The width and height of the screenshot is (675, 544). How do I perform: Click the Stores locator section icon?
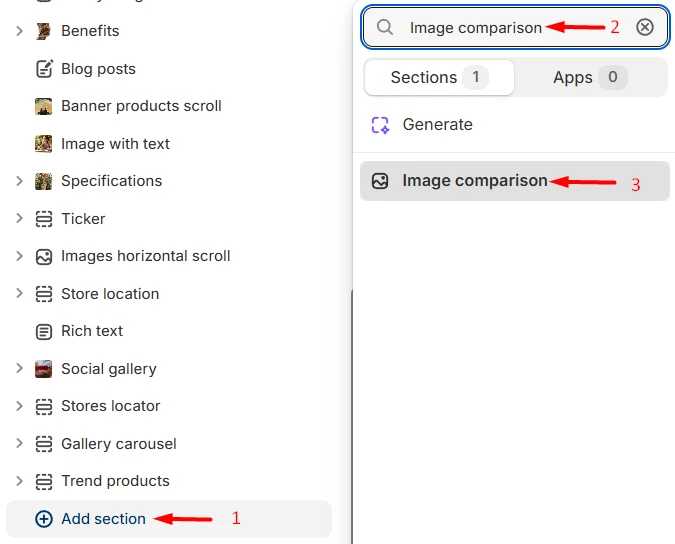43,406
